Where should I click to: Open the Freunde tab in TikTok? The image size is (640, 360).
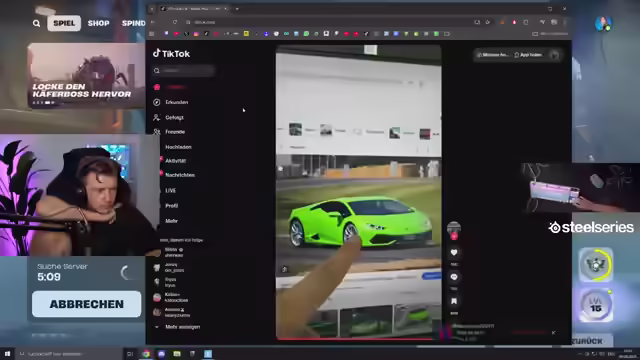coord(175,132)
